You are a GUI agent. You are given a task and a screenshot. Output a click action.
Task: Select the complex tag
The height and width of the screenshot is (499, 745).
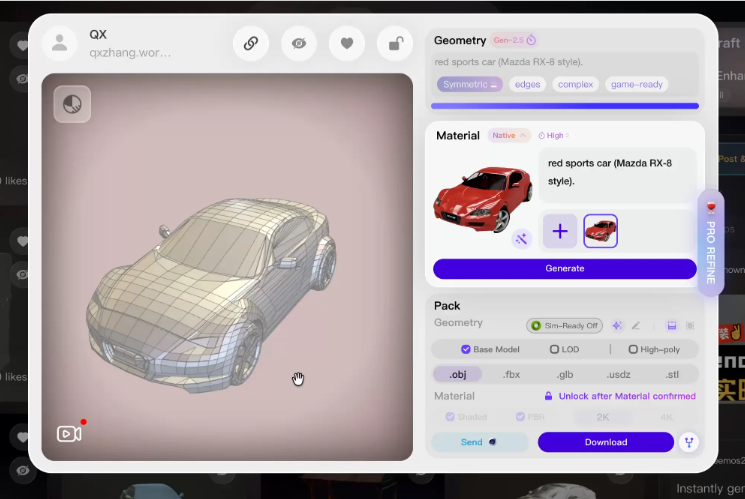point(575,84)
